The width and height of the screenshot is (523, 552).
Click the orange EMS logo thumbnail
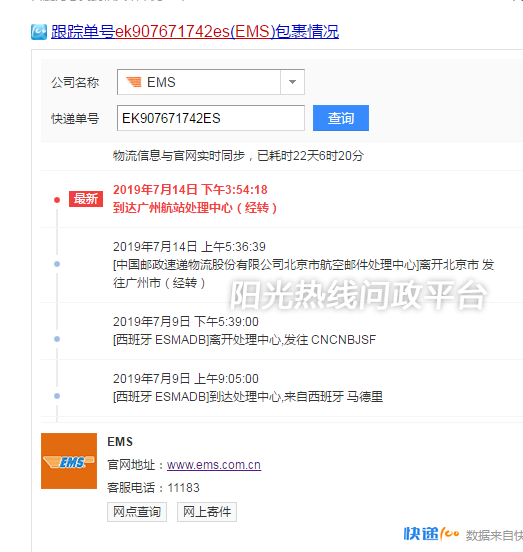69,461
